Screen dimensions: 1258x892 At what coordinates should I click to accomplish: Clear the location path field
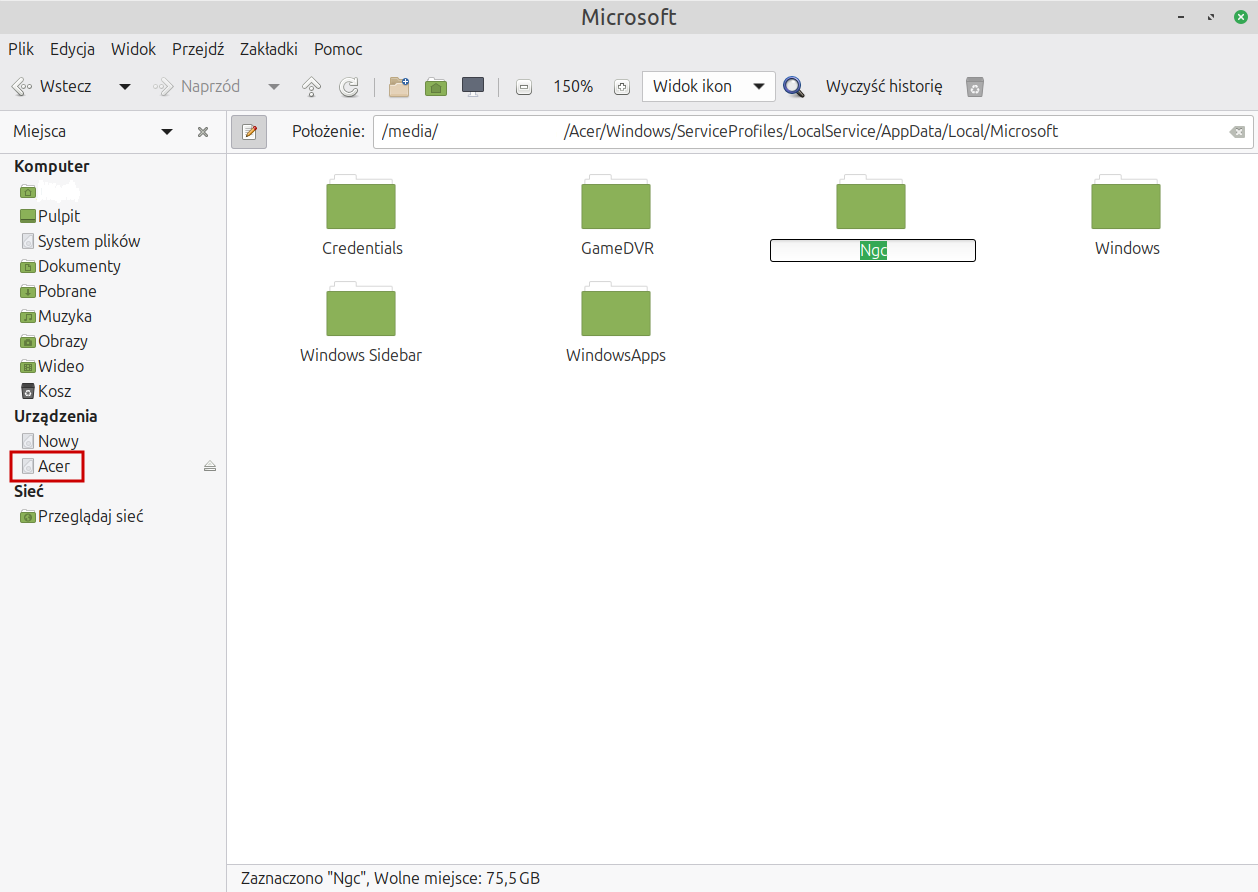[x=1237, y=132]
